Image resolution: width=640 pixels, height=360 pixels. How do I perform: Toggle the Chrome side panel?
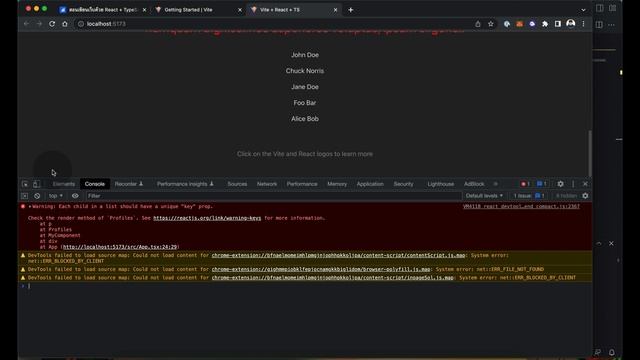pyautogui.click(x=558, y=24)
